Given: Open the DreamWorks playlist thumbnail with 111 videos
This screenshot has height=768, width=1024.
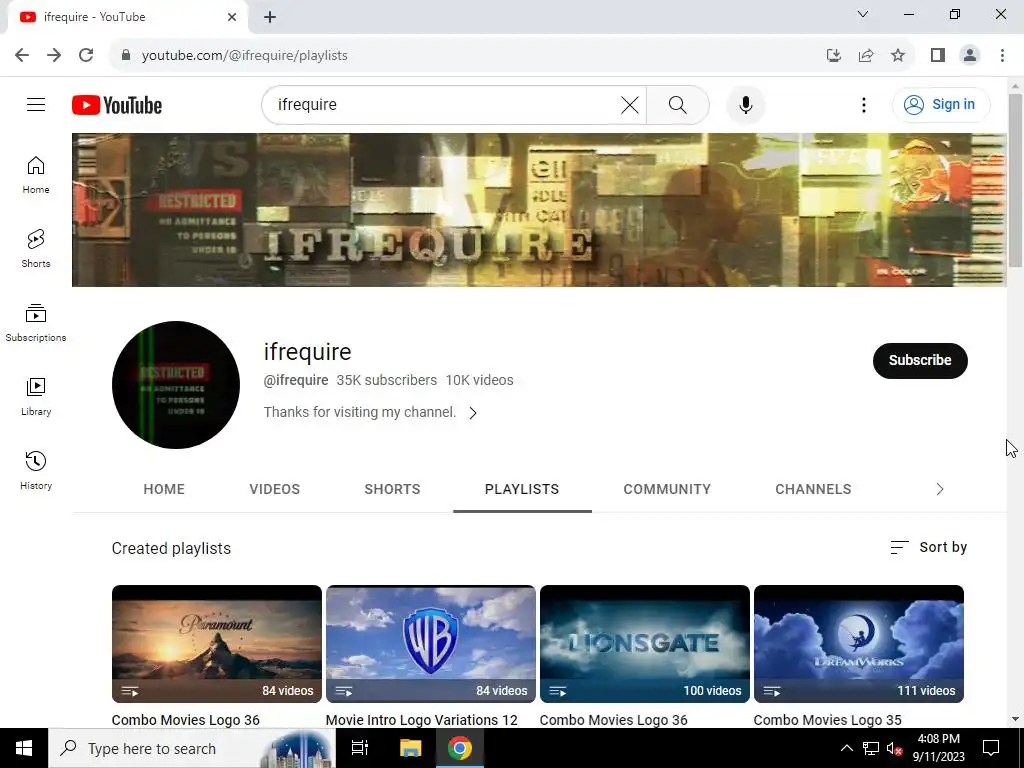Looking at the screenshot, I should (859, 643).
